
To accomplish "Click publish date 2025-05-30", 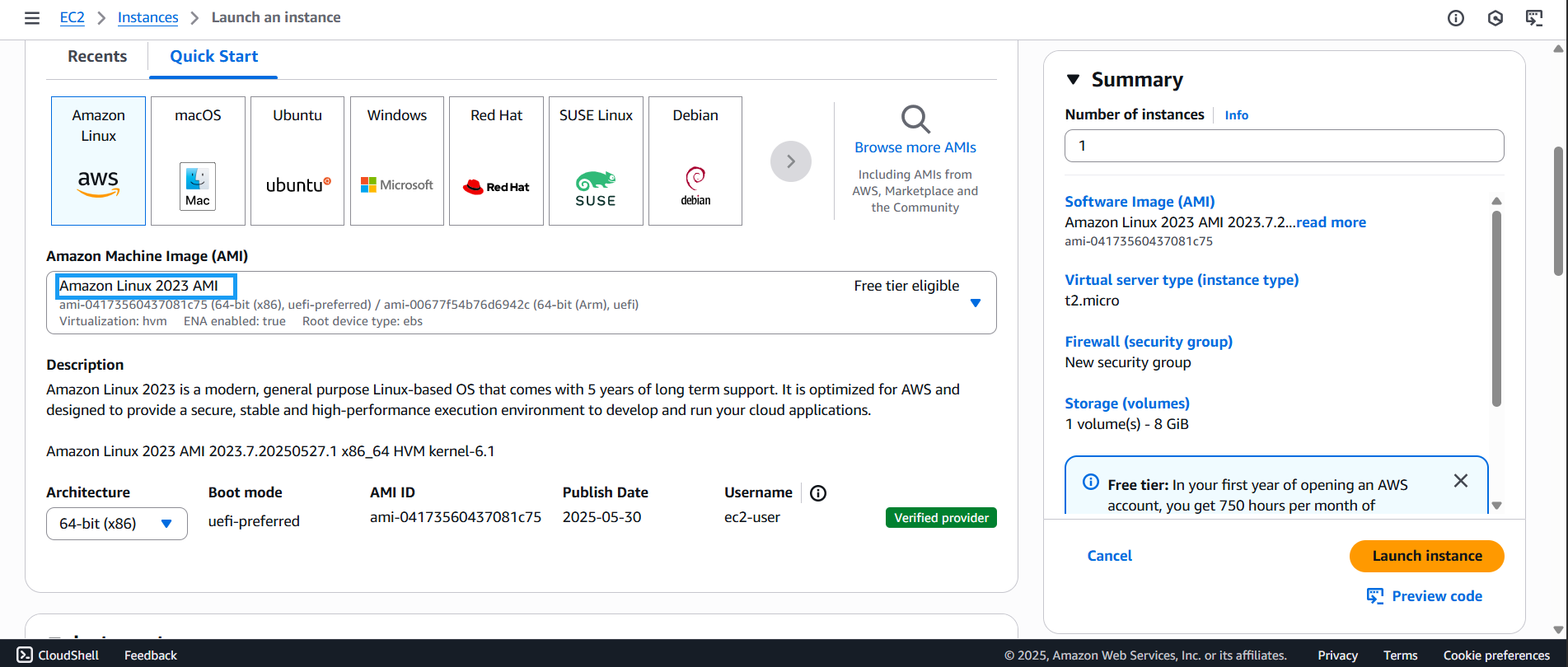I will (x=601, y=517).
